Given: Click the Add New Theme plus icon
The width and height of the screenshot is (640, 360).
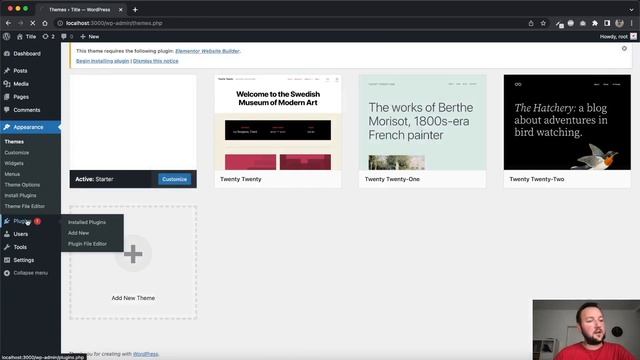Looking at the screenshot, I should (x=133, y=254).
